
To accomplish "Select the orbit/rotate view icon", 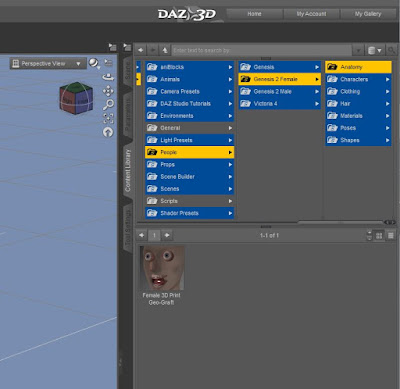I will 108,77.
